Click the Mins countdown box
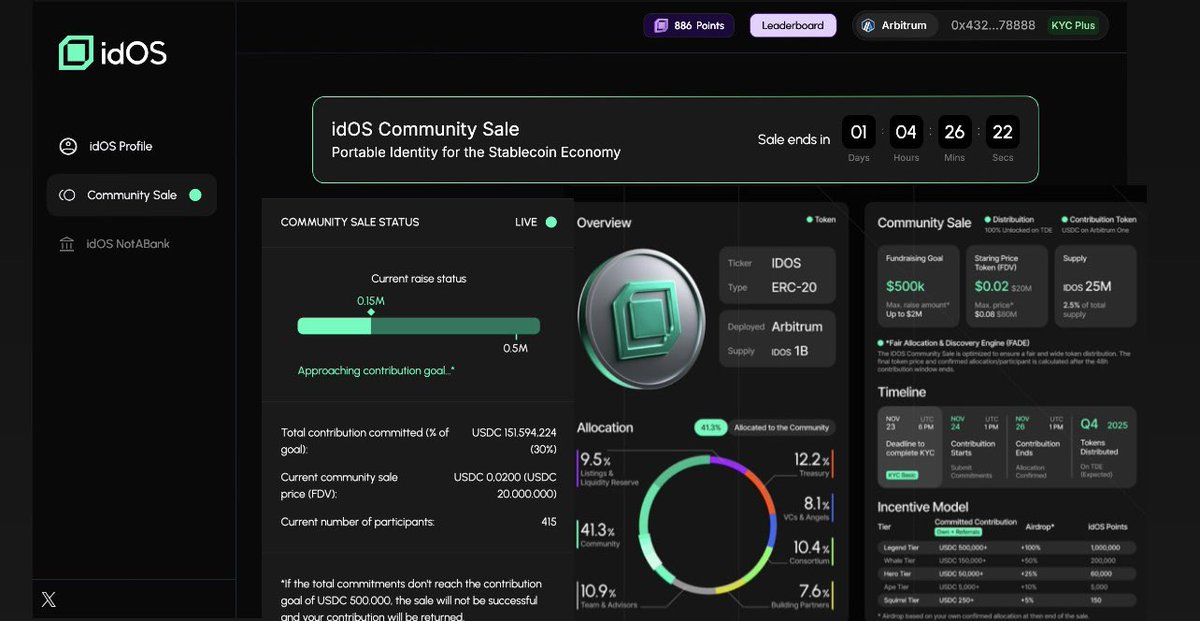Screen dimensions: 1200x621 (x=955, y=132)
